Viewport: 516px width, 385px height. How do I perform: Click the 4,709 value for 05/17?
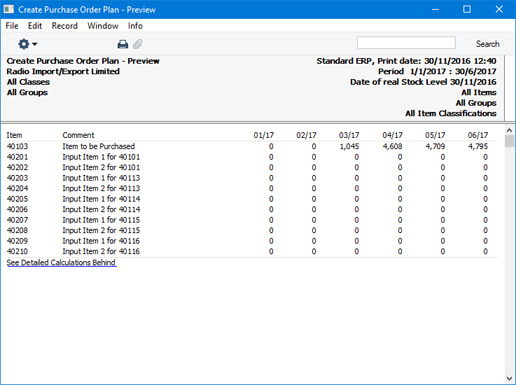[x=435, y=146]
